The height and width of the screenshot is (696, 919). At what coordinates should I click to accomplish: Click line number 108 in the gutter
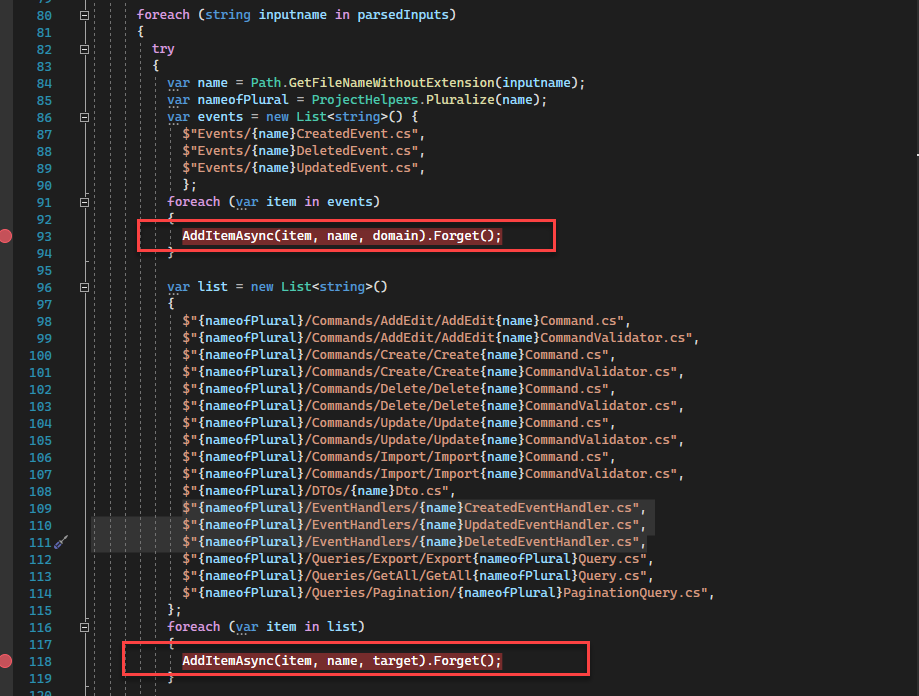(x=40, y=492)
